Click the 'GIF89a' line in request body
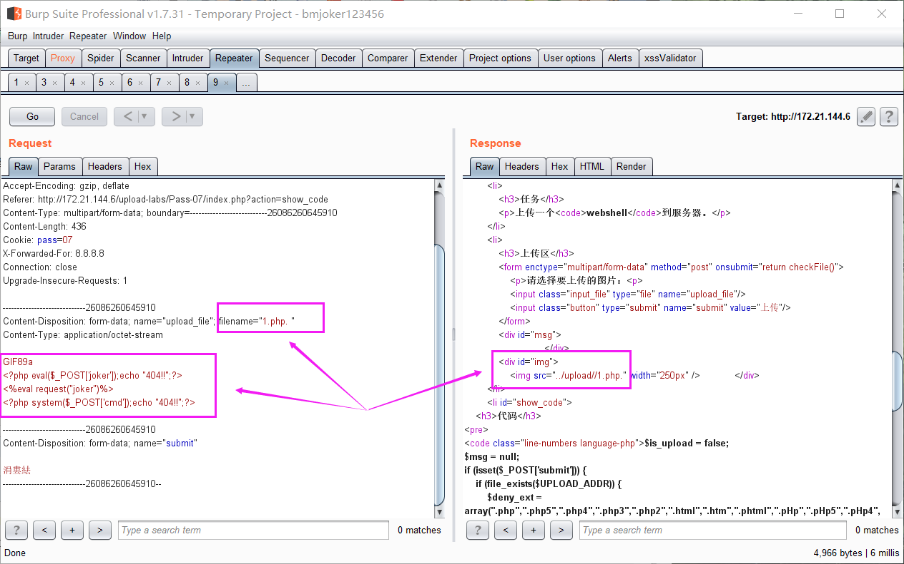The width and height of the screenshot is (904, 564). (x=18, y=362)
